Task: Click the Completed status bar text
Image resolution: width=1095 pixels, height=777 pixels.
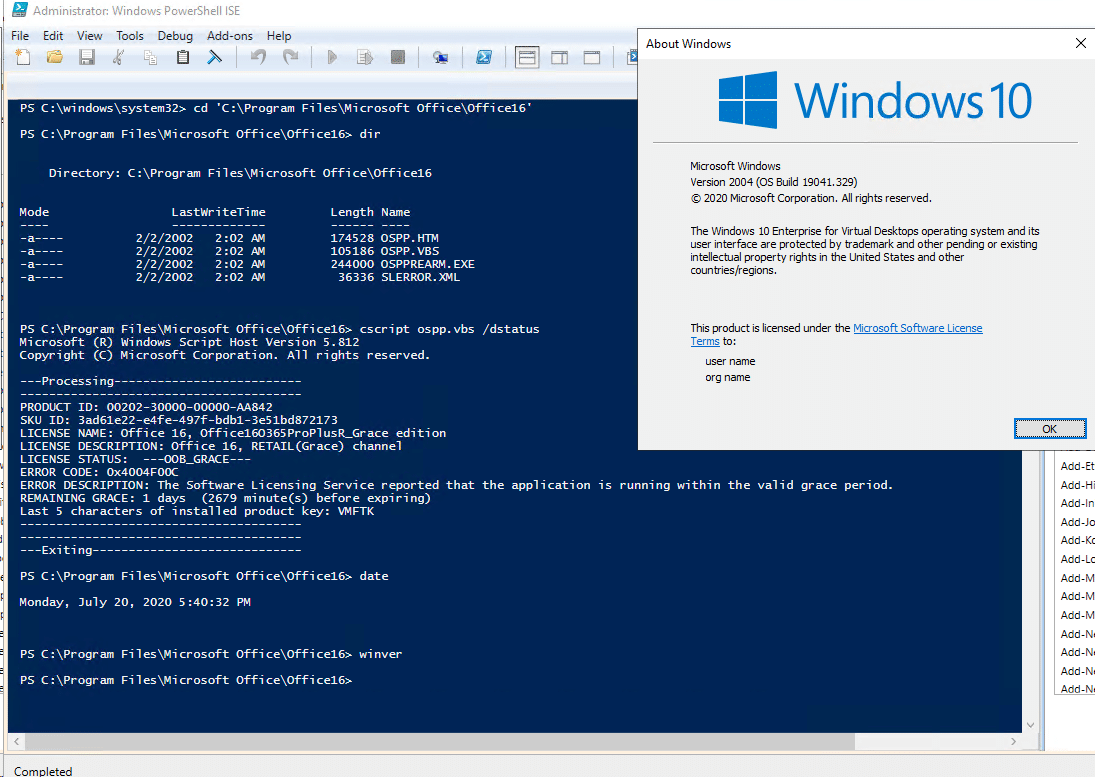Action: [43, 771]
